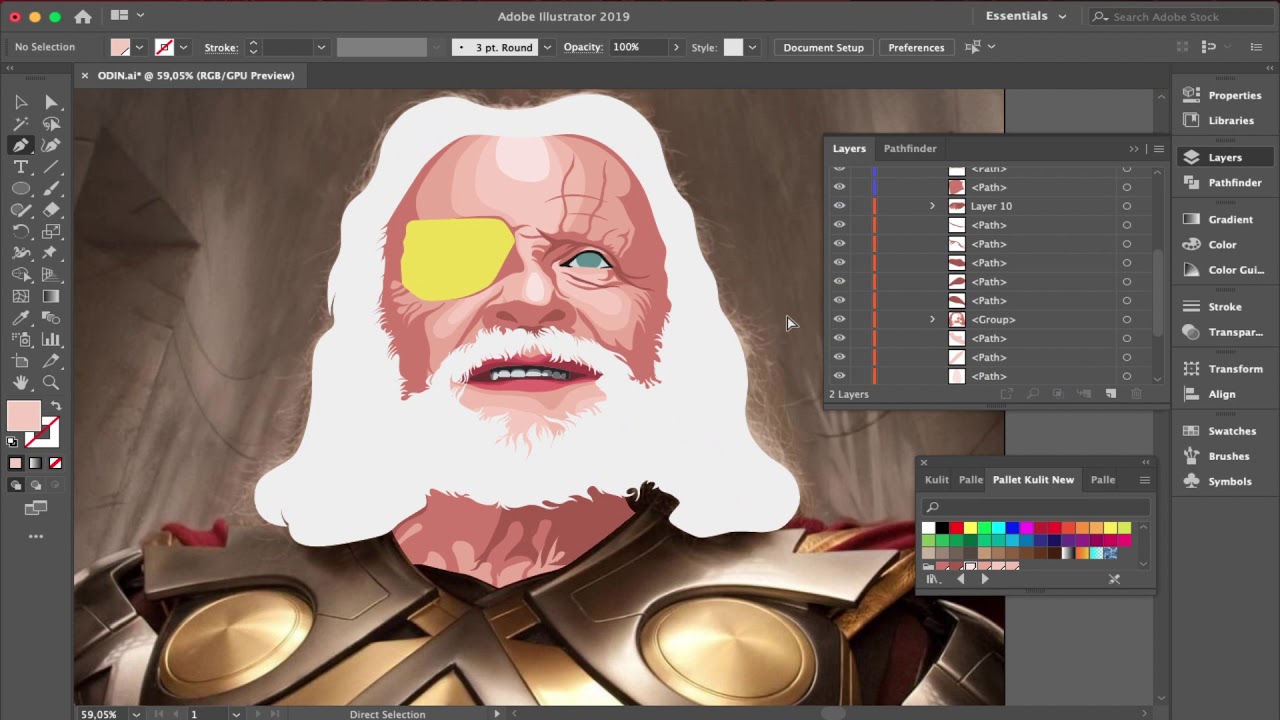Swap fill and stroke colors
The image size is (1280, 720).
tap(56, 406)
